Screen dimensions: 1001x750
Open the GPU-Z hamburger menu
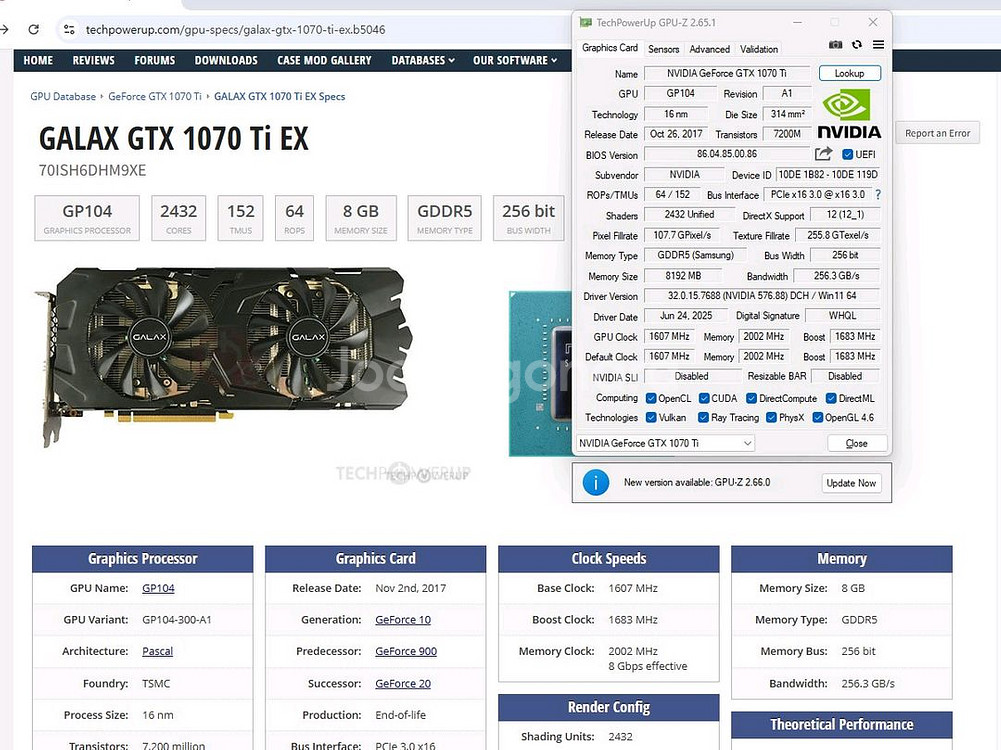click(x=878, y=45)
